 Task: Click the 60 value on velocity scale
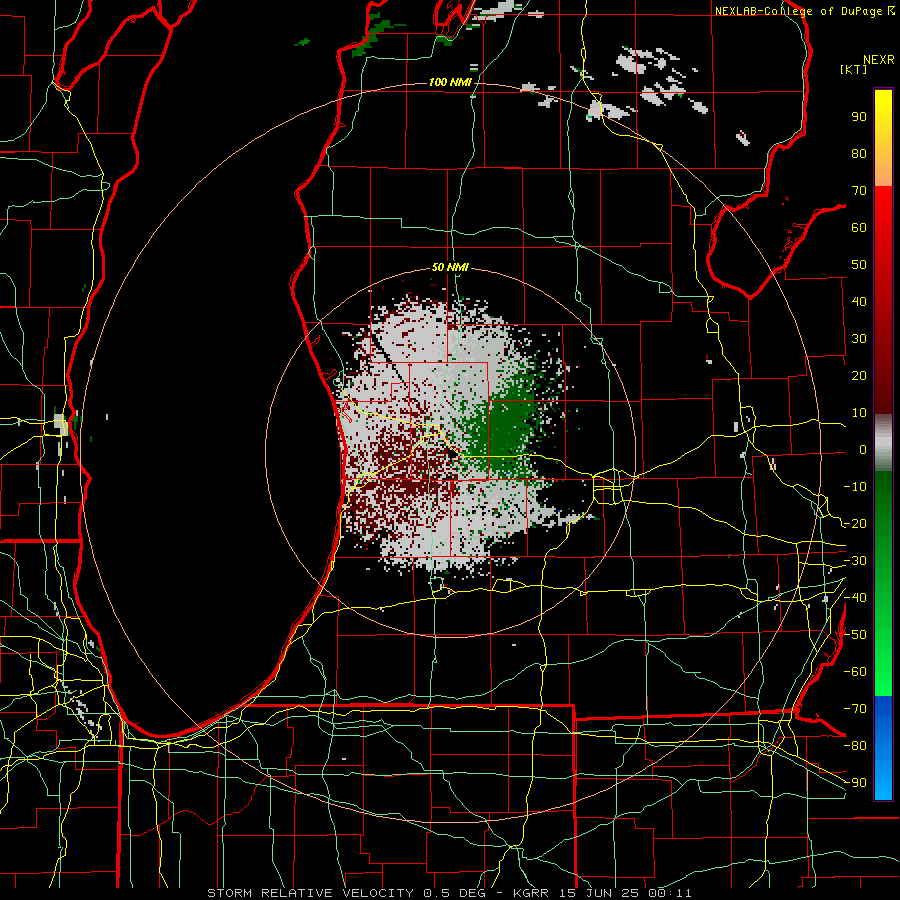click(x=859, y=228)
